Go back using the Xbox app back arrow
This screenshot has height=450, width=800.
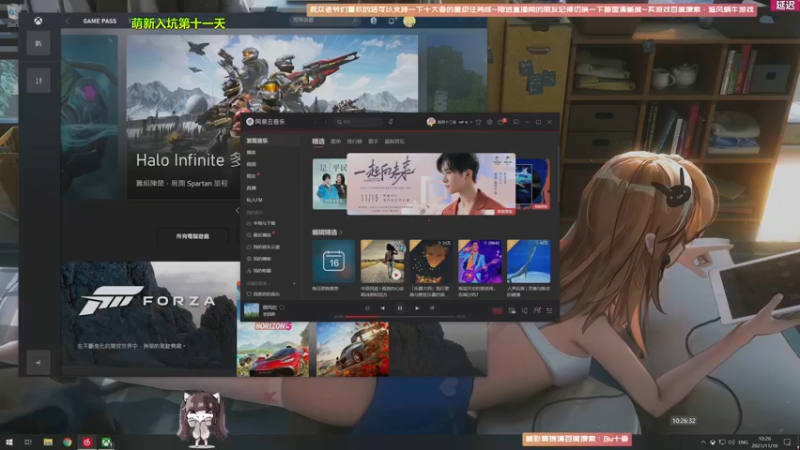67,21
